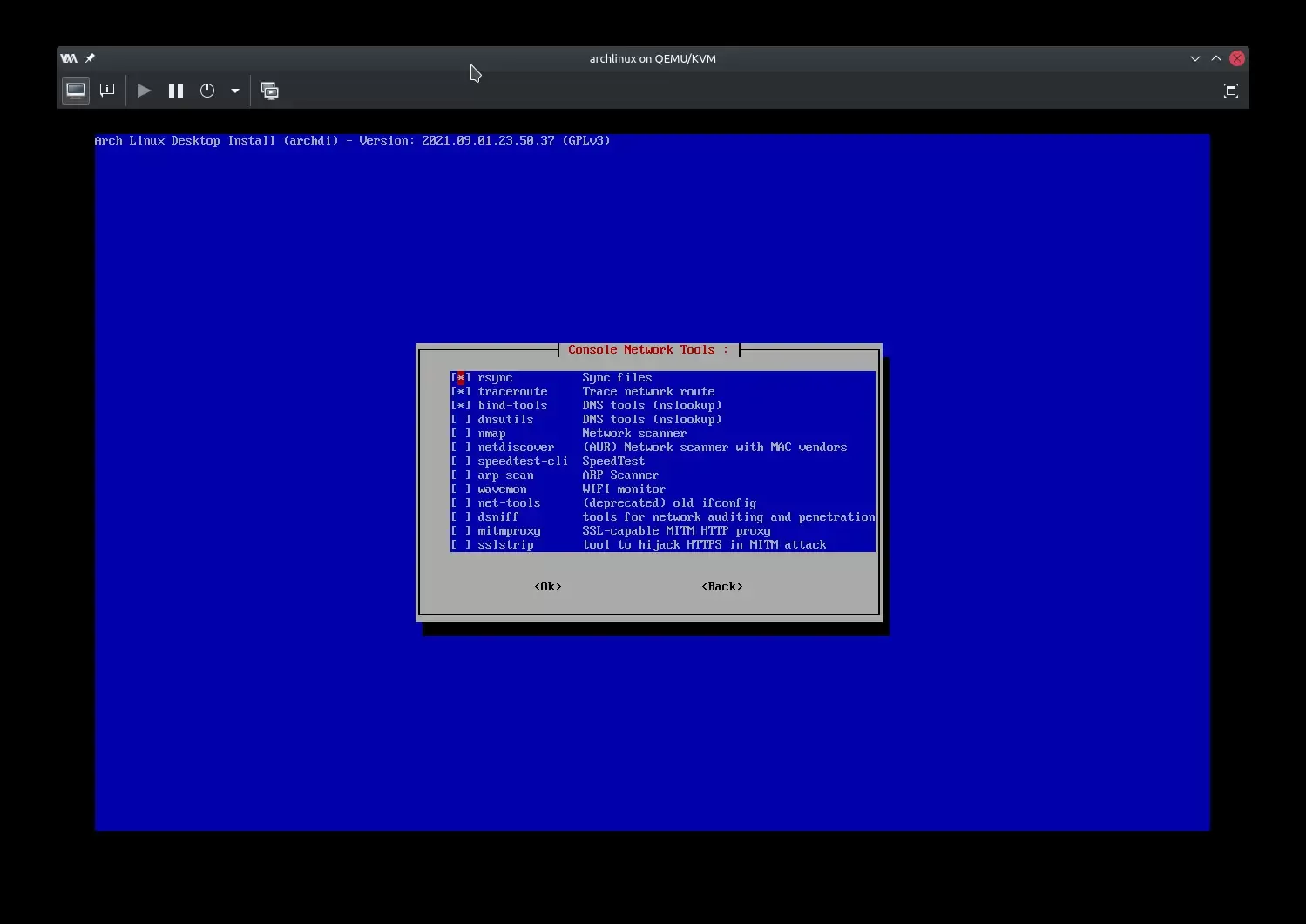The height and width of the screenshot is (924, 1306).
Task: Confirm selection with the Ok button
Action: (548, 587)
